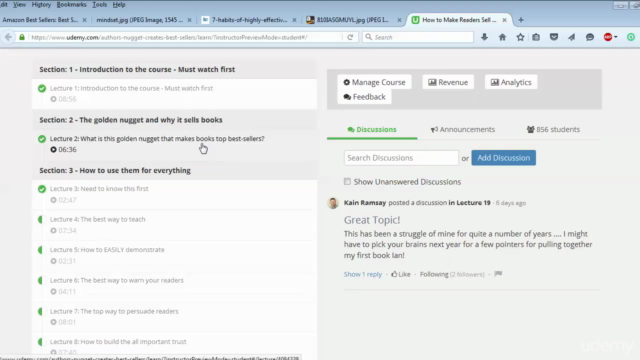
Task: Select the Discussions tab
Action: (372, 129)
